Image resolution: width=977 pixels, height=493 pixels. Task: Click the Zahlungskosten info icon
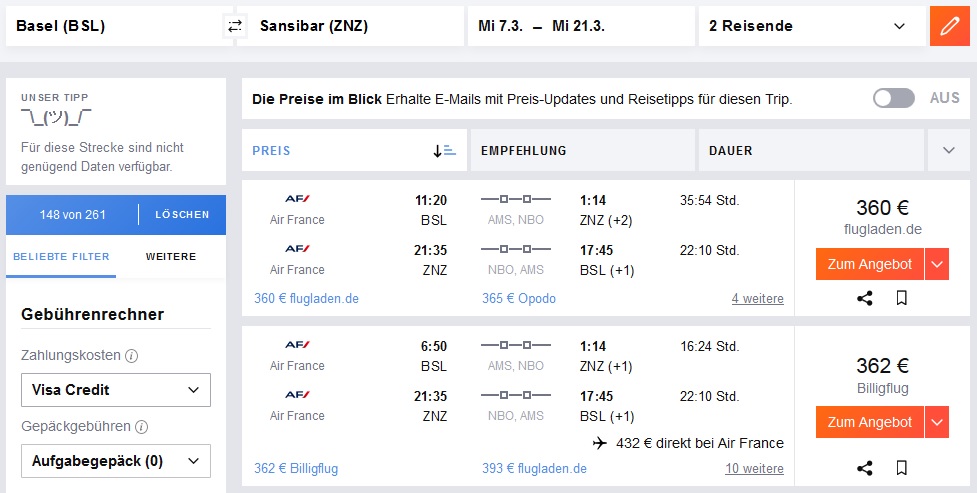(x=131, y=356)
